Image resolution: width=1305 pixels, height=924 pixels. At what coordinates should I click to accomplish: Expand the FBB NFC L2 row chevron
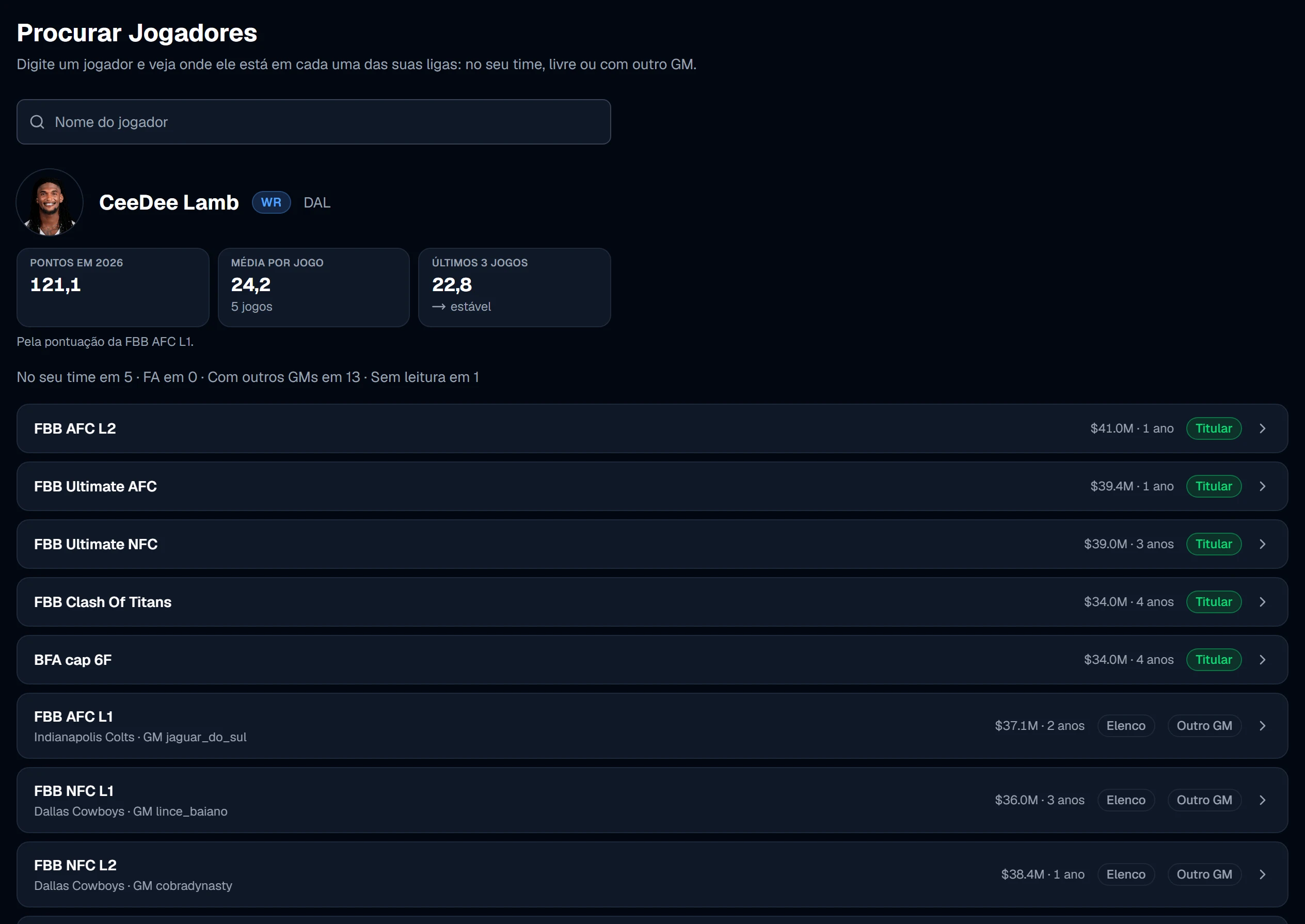(1262, 874)
